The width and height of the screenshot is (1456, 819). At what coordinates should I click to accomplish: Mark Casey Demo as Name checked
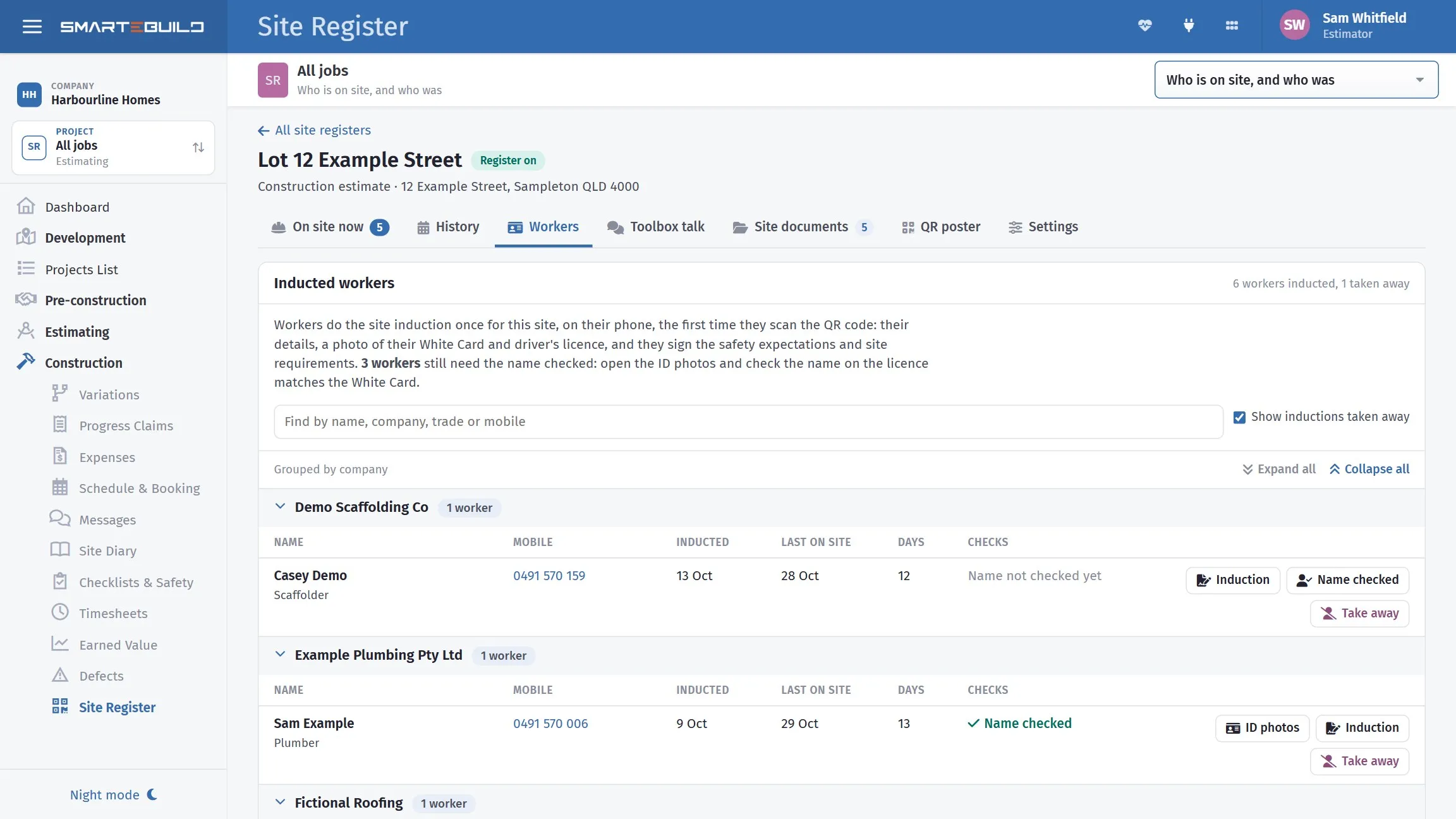pyautogui.click(x=1347, y=580)
